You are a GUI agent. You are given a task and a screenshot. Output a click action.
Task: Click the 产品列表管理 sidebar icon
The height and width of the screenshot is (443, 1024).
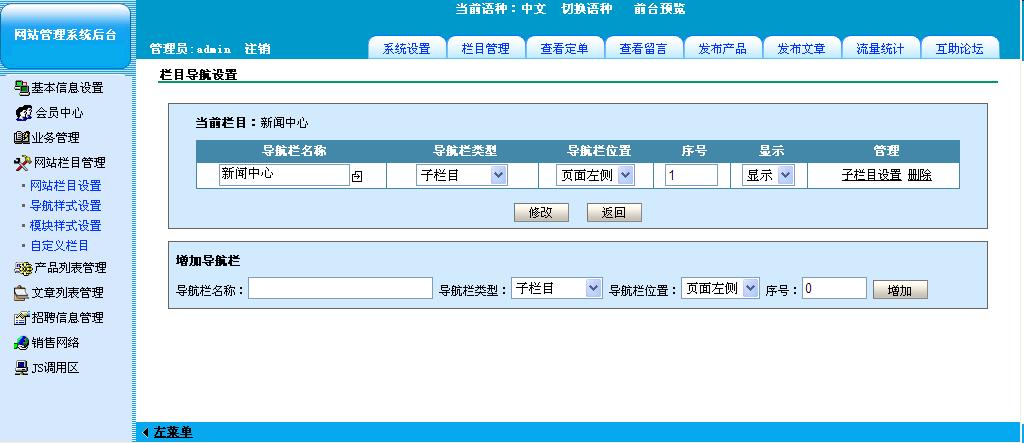22,268
